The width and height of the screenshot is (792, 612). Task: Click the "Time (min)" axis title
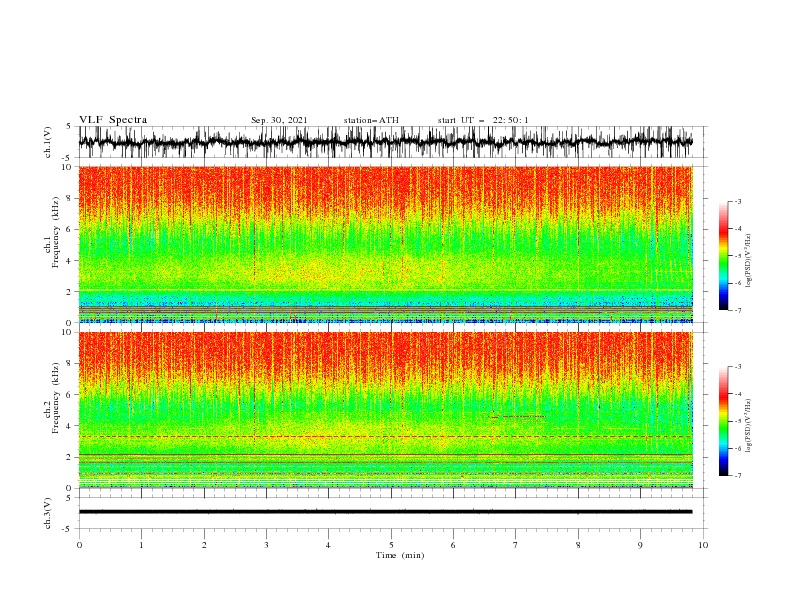pos(400,555)
